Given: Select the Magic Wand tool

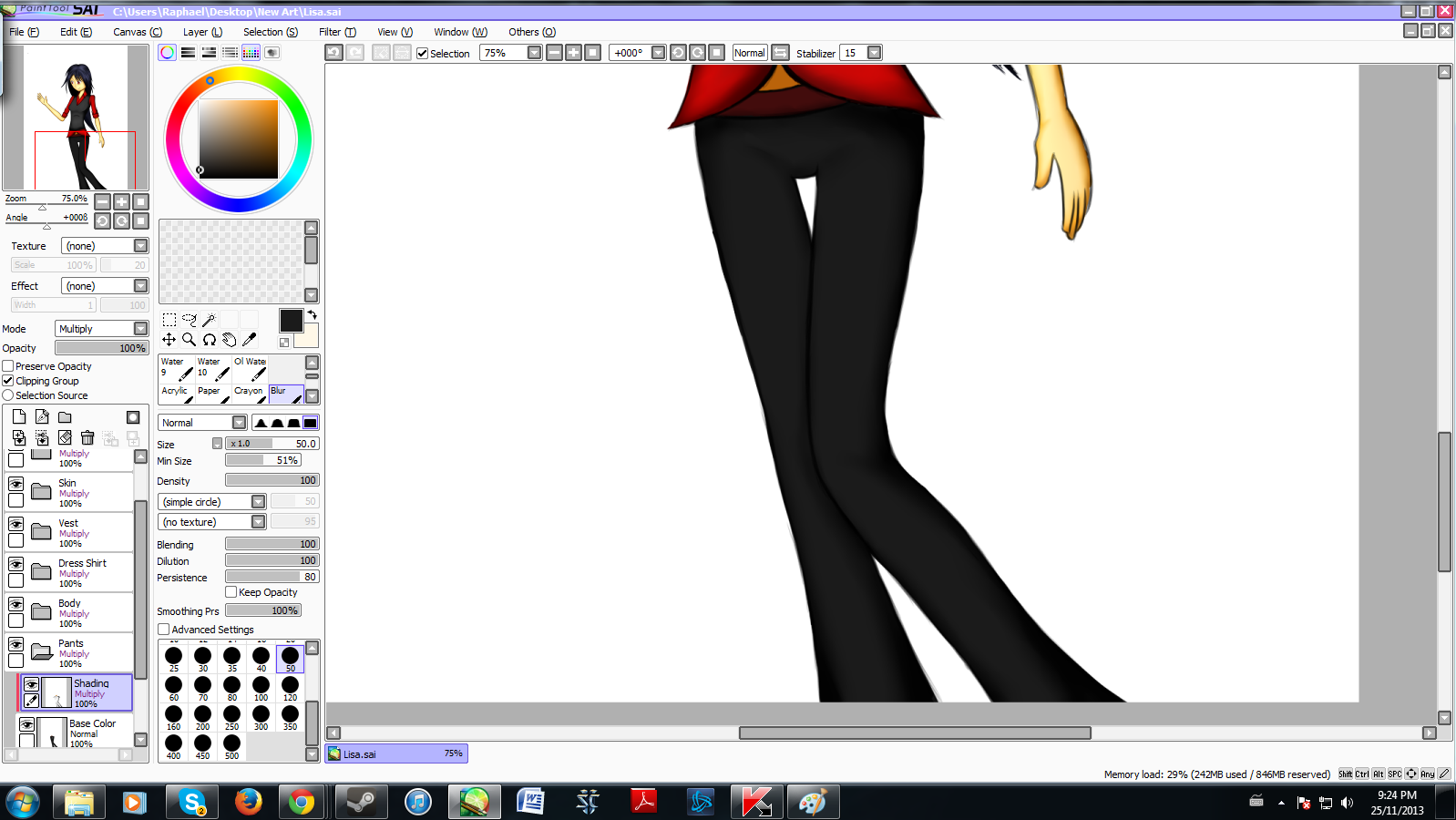Looking at the screenshot, I should (x=209, y=320).
